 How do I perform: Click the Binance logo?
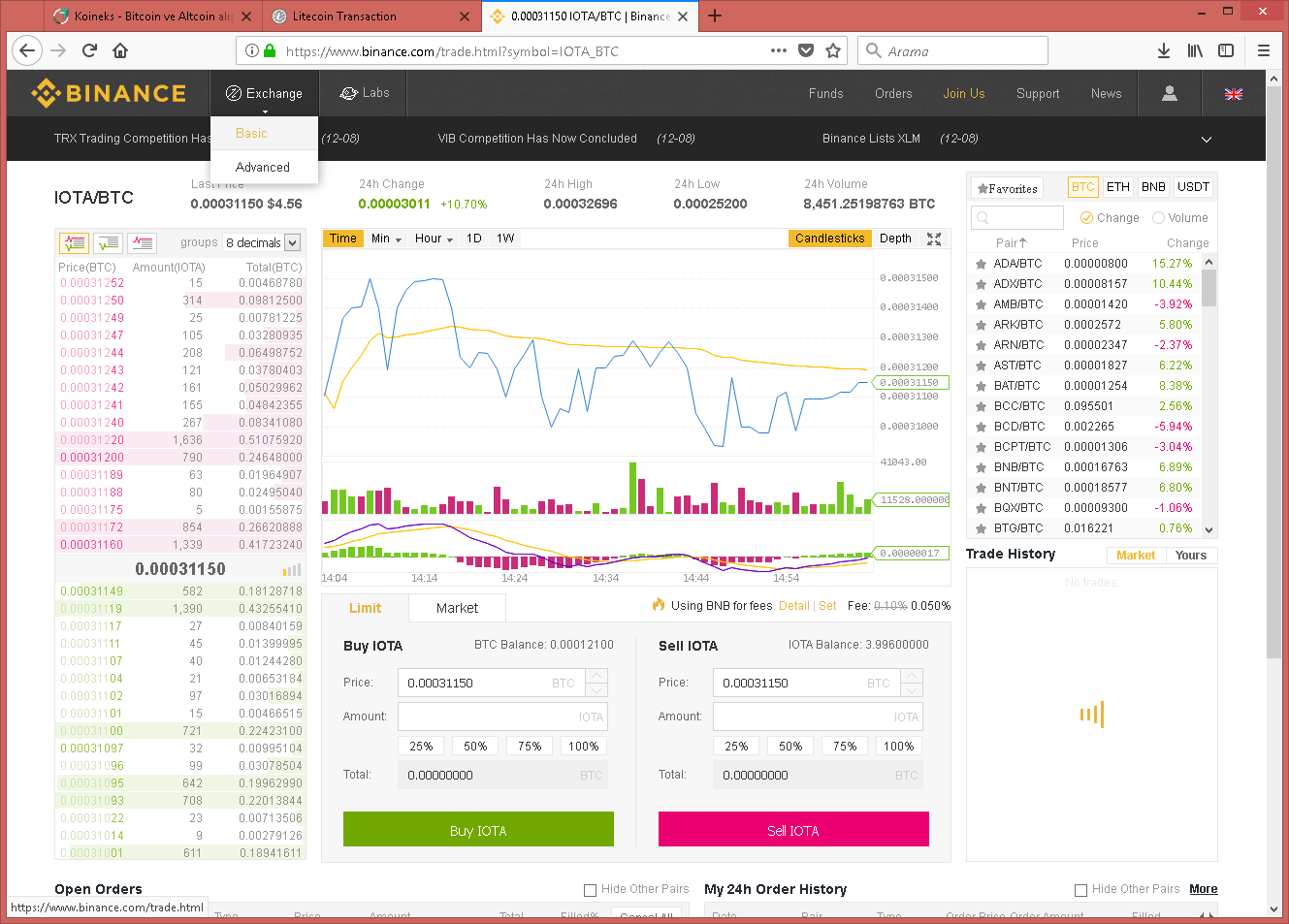pyautogui.click(x=108, y=93)
